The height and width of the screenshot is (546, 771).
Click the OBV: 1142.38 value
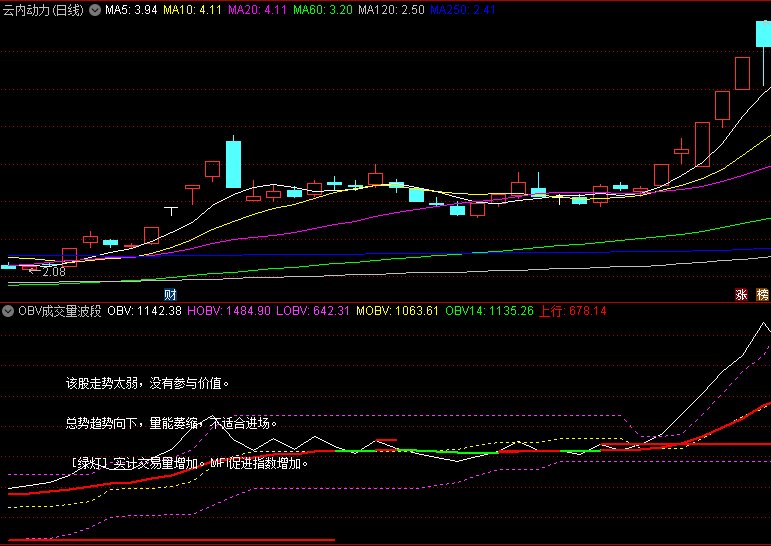144,311
